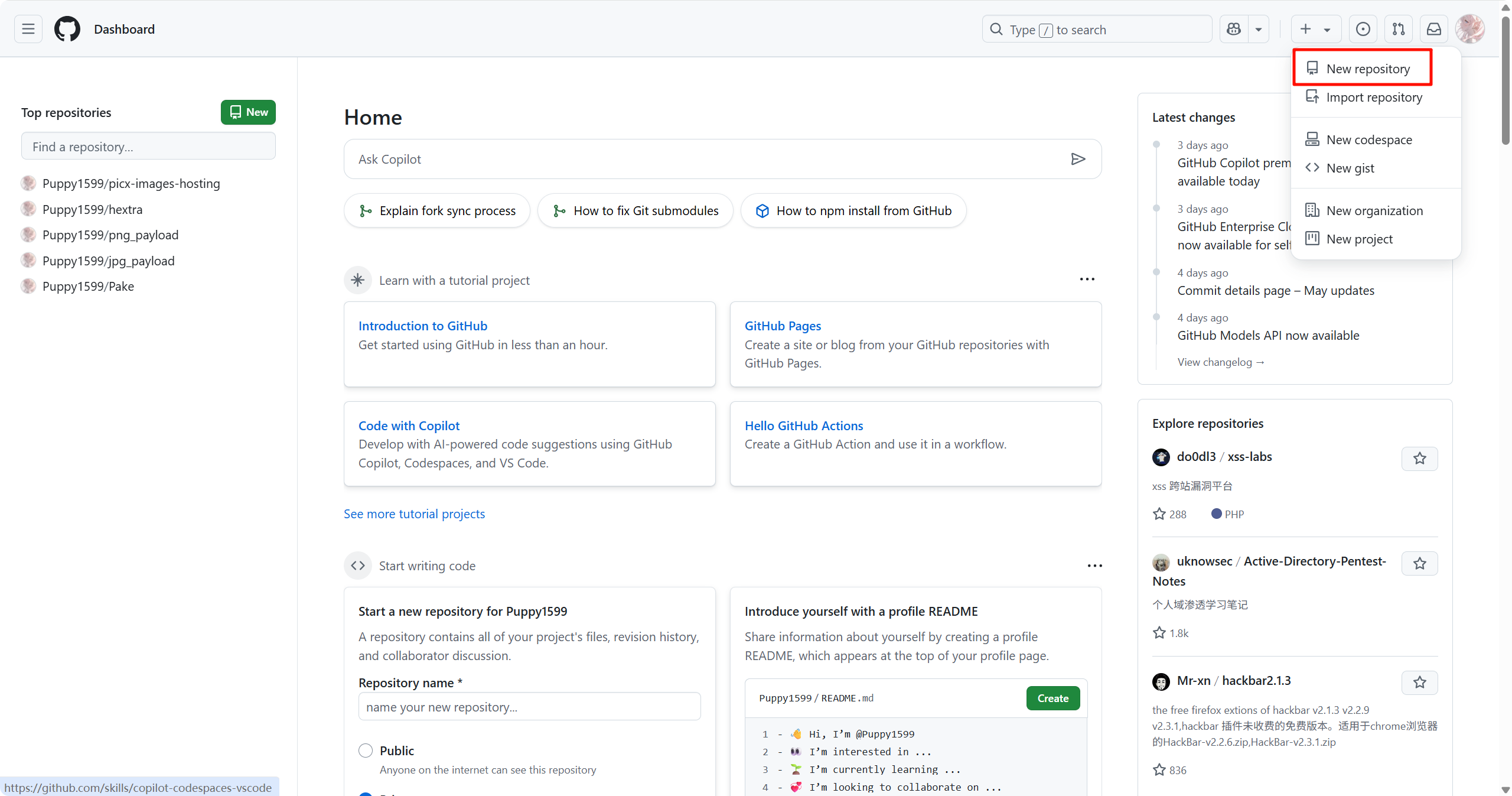Viewport: 1512px width, 796px height.
Task: Select the Public radio button
Action: (x=366, y=750)
